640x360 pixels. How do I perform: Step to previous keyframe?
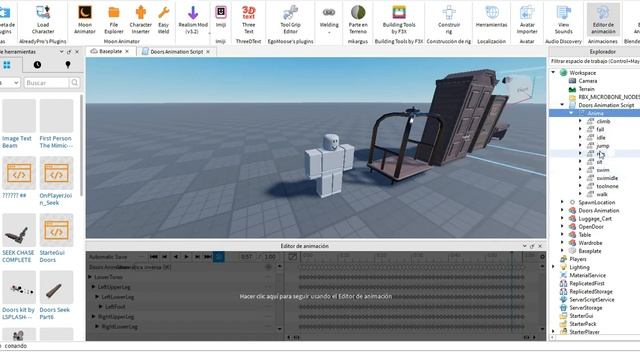pyautogui.click(x=164, y=257)
